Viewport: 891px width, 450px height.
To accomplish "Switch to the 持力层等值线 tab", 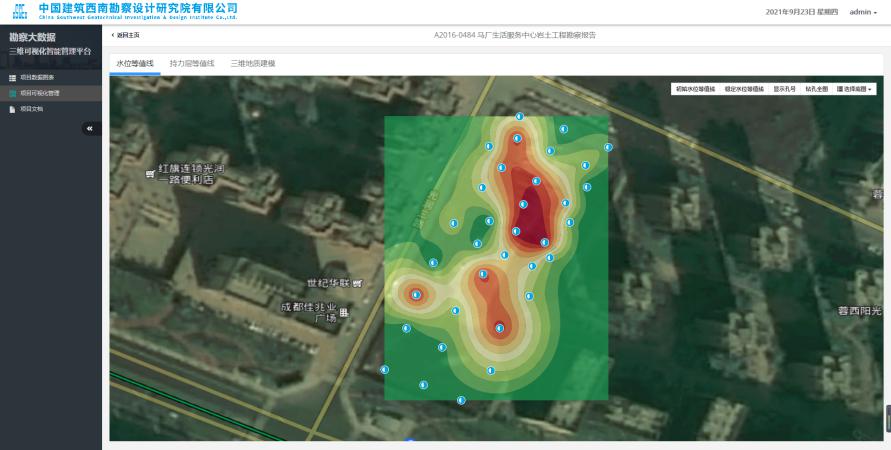I will pyautogui.click(x=192, y=63).
